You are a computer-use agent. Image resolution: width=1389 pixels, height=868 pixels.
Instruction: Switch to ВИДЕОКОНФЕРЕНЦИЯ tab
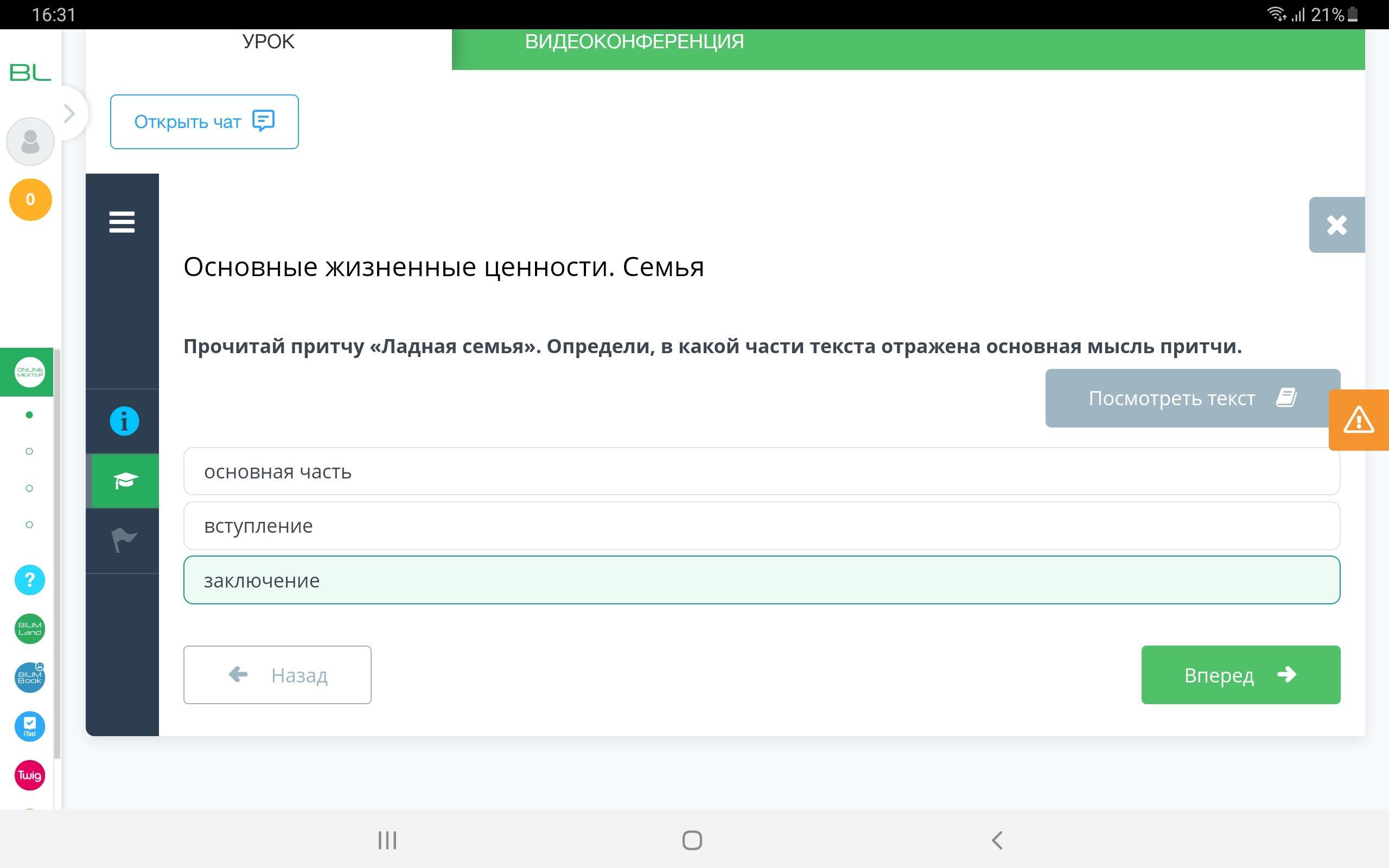tap(634, 42)
